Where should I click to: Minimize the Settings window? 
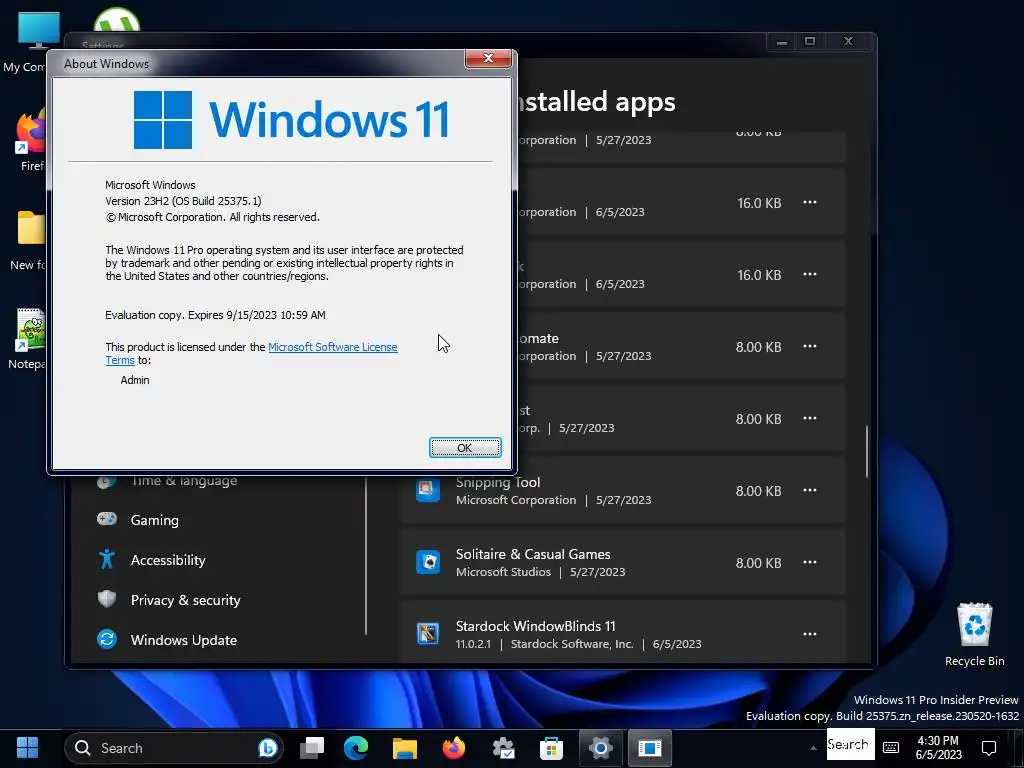point(781,41)
